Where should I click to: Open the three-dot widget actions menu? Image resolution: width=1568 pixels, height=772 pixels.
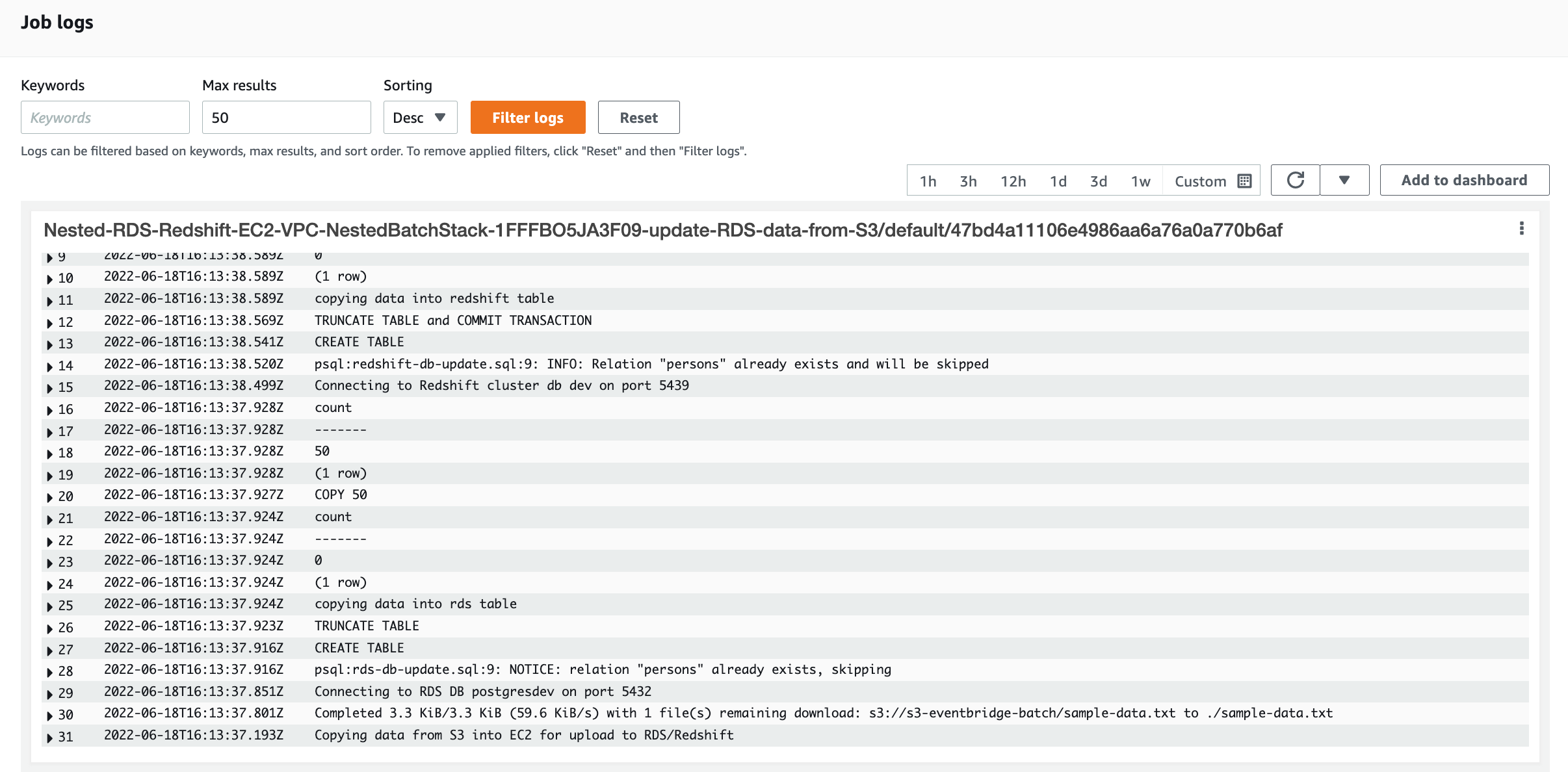point(1521,228)
